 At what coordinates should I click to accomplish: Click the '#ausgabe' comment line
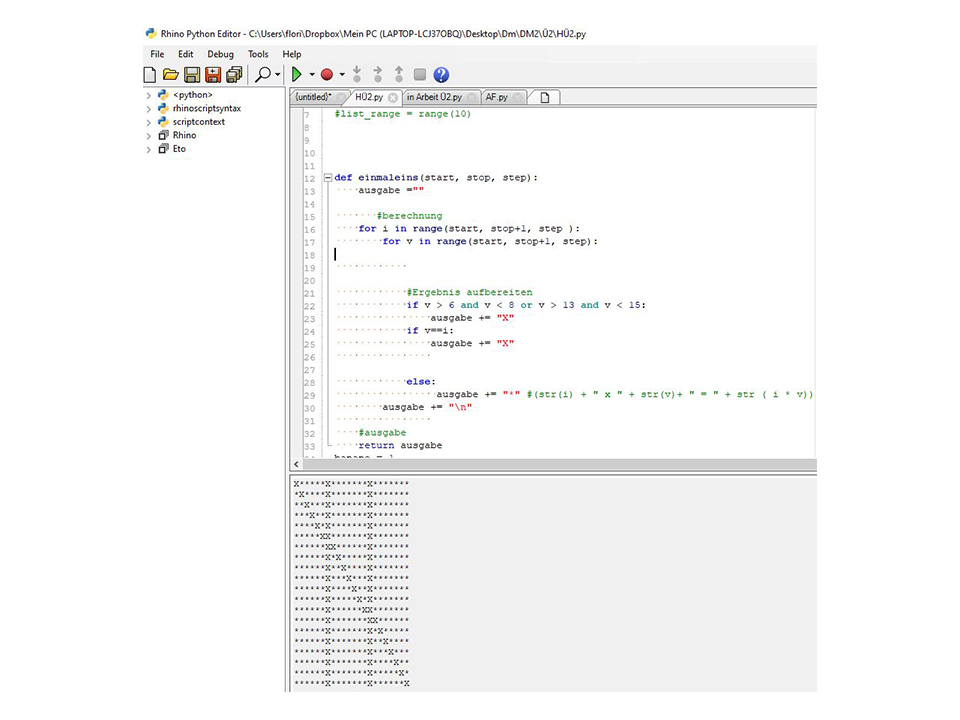point(382,433)
